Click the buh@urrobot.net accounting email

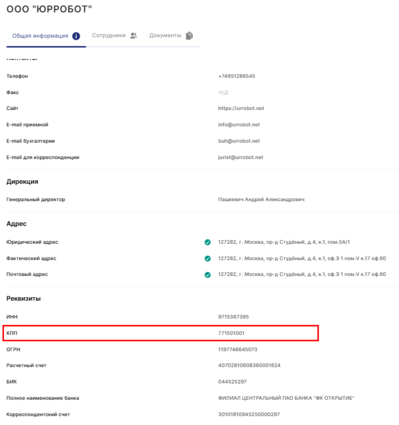[239, 141]
